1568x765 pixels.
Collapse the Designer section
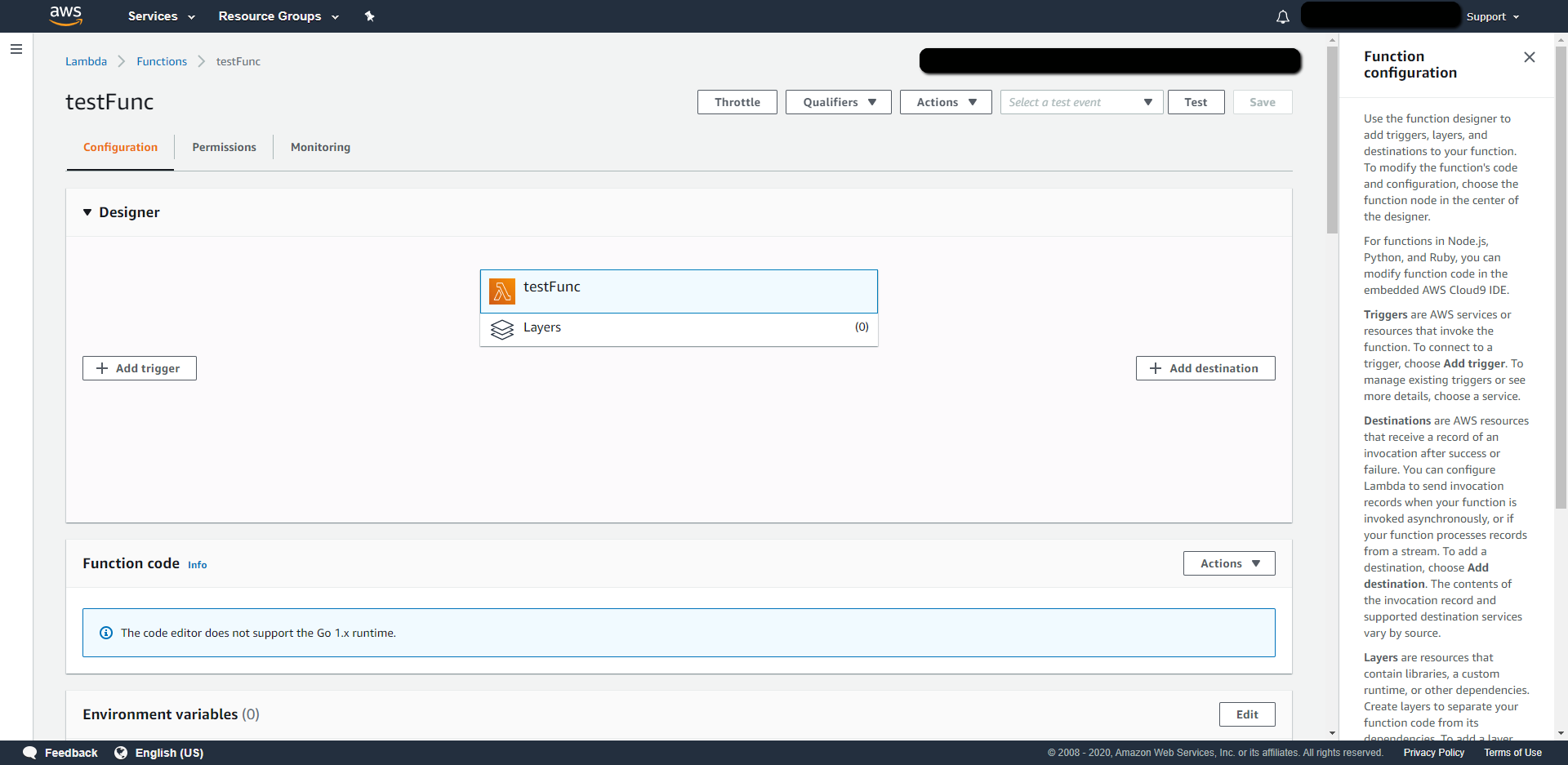[x=87, y=212]
